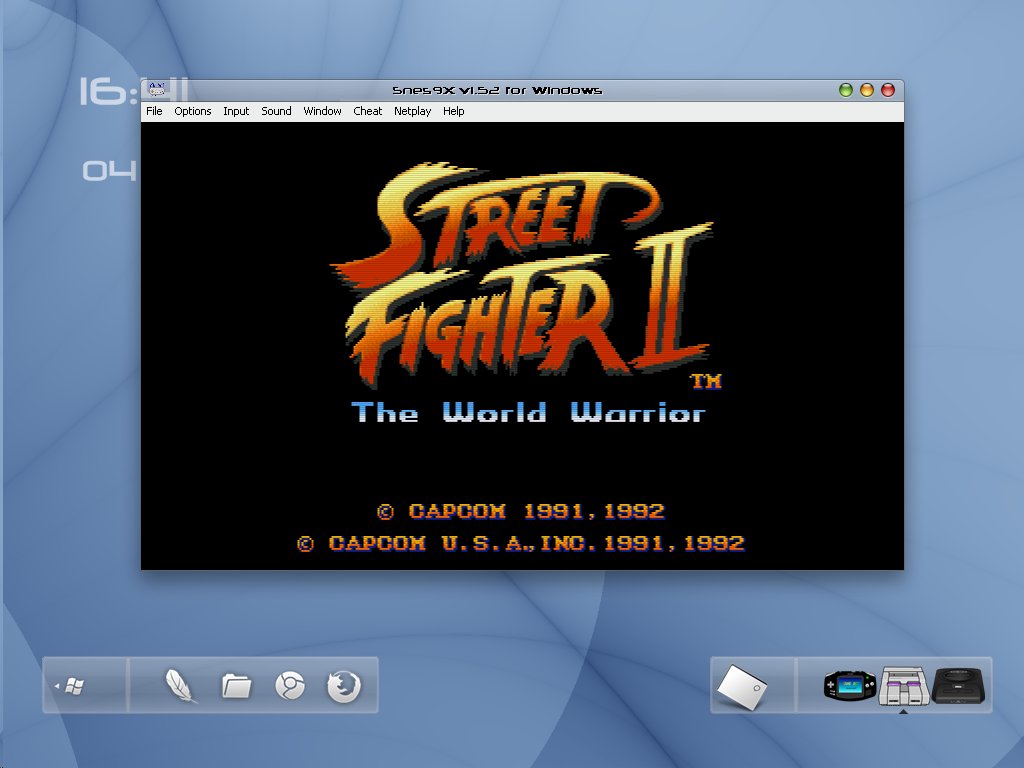Click the orange window button in the title bar
This screenshot has width=1024, height=768.
click(x=867, y=90)
